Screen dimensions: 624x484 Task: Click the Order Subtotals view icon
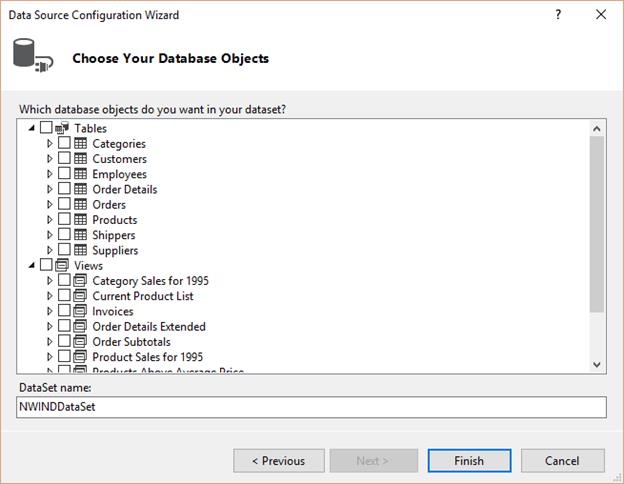click(x=80, y=342)
